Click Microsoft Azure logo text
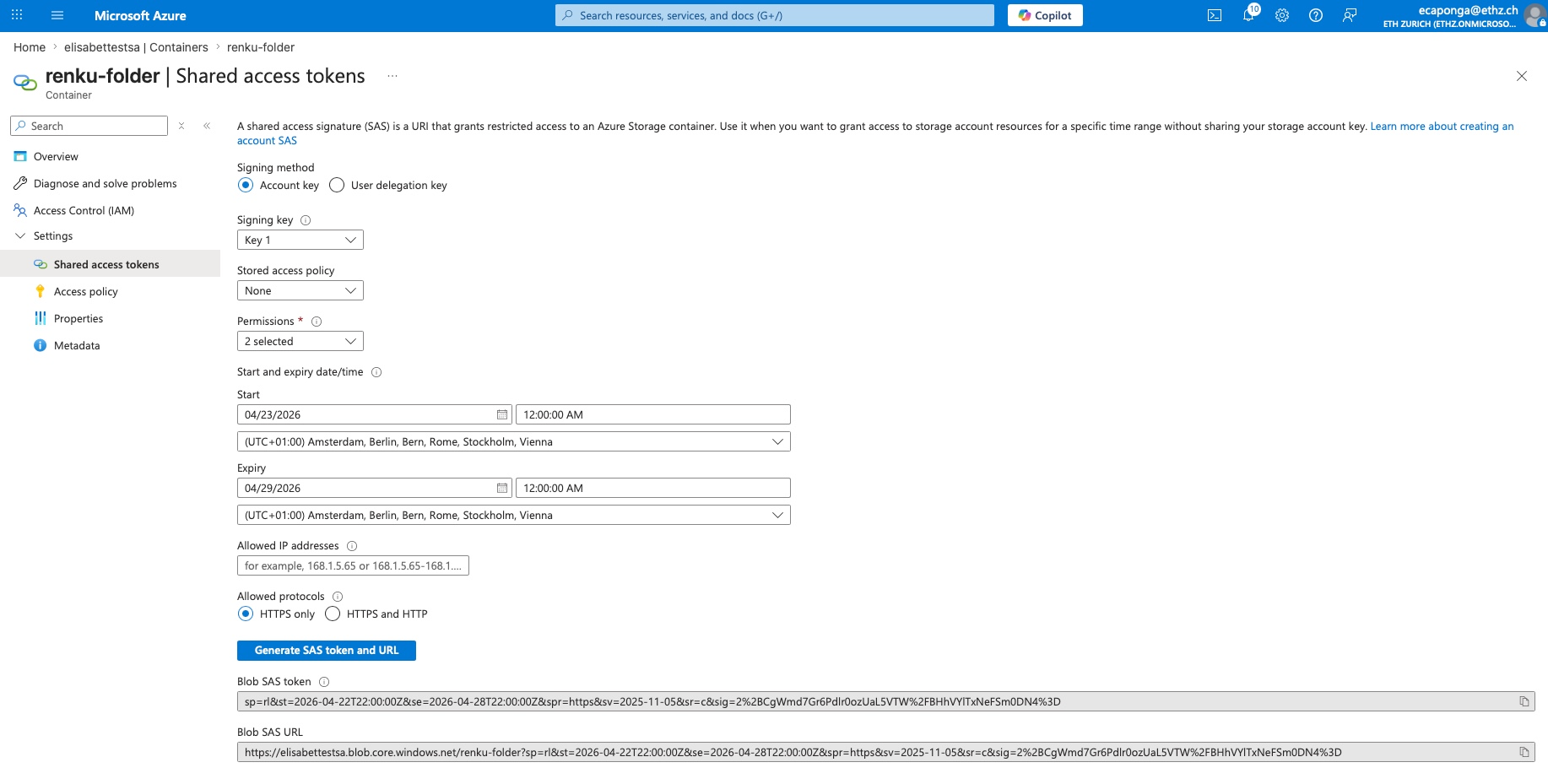The width and height of the screenshot is (1548, 784). click(x=140, y=15)
